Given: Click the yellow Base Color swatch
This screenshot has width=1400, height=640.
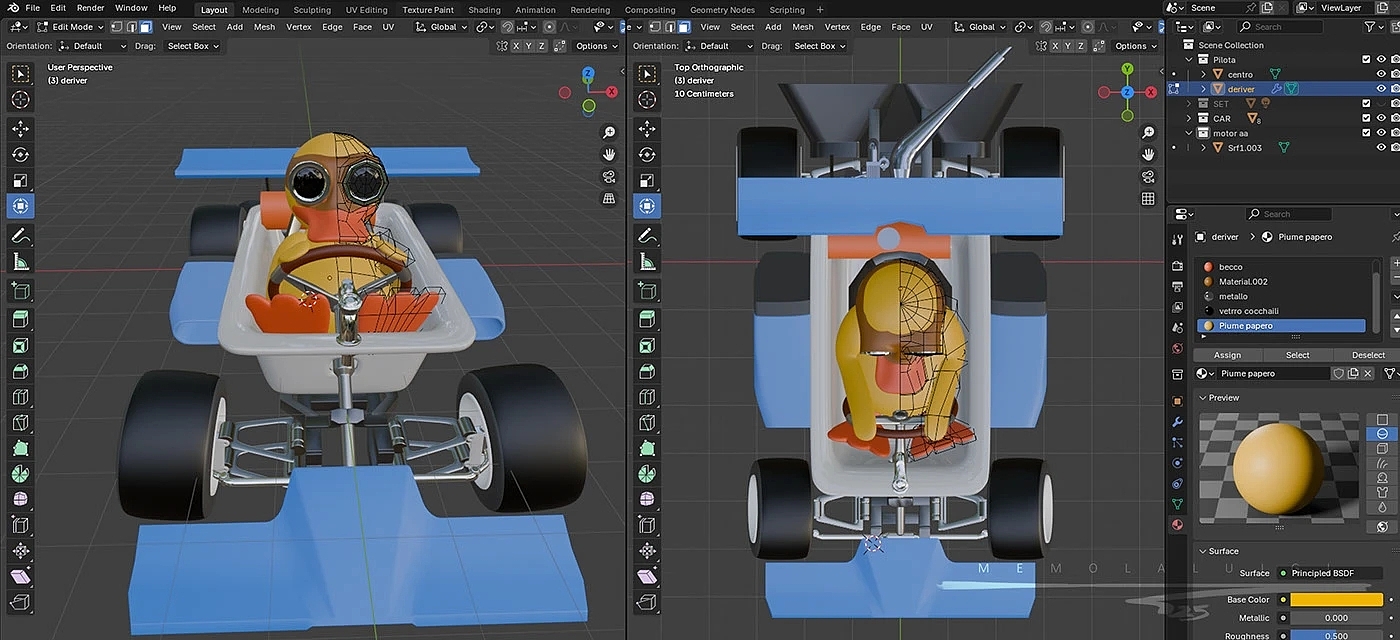Looking at the screenshot, I should [x=1336, y=600].
